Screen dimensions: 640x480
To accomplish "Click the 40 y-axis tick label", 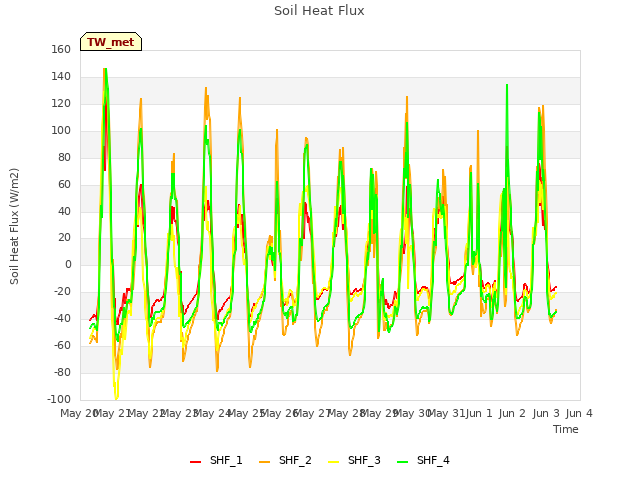I will [x=64, y=211].
